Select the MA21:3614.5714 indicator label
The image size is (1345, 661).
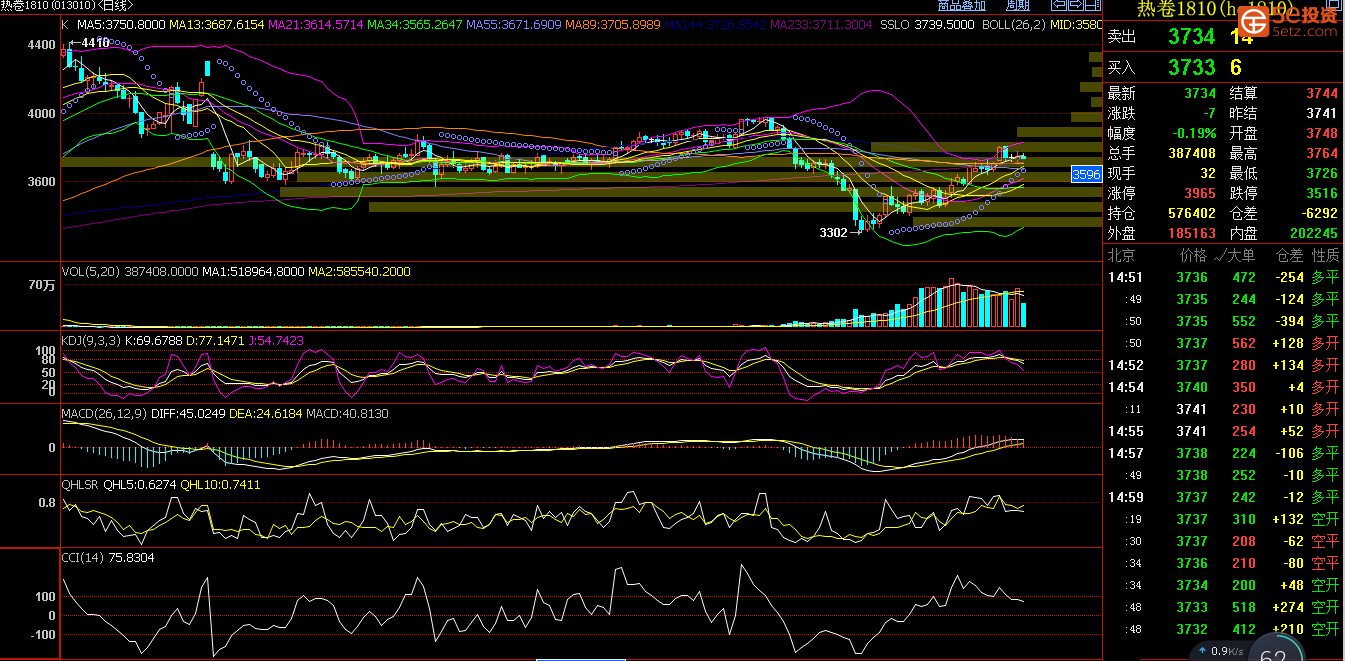316,24
